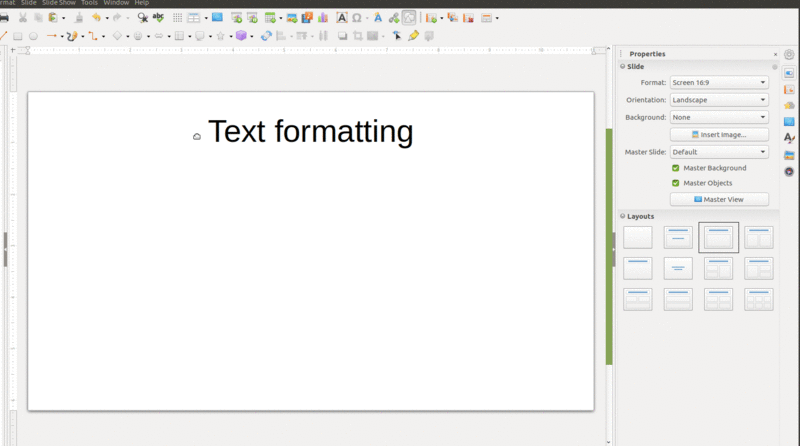Open the Gallery sidebar tab icon

tap(789, 155)
